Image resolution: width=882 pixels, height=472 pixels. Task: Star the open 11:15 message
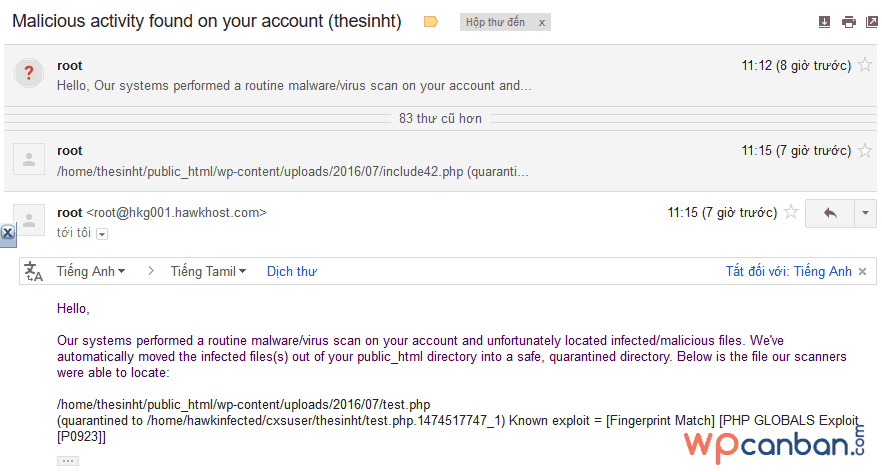point(791,213)
